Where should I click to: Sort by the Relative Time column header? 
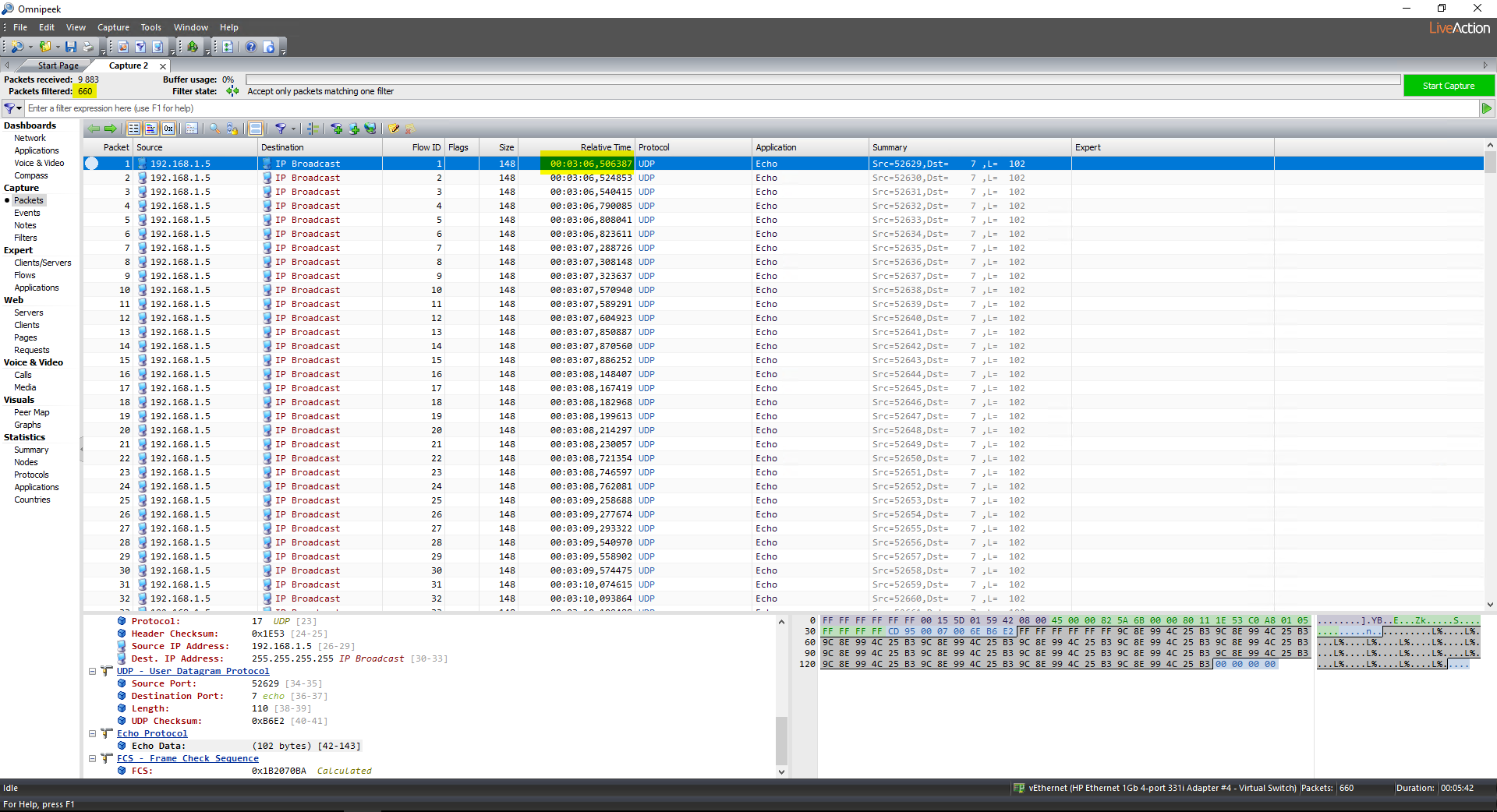pyautogui.click(x=577, y=147)
